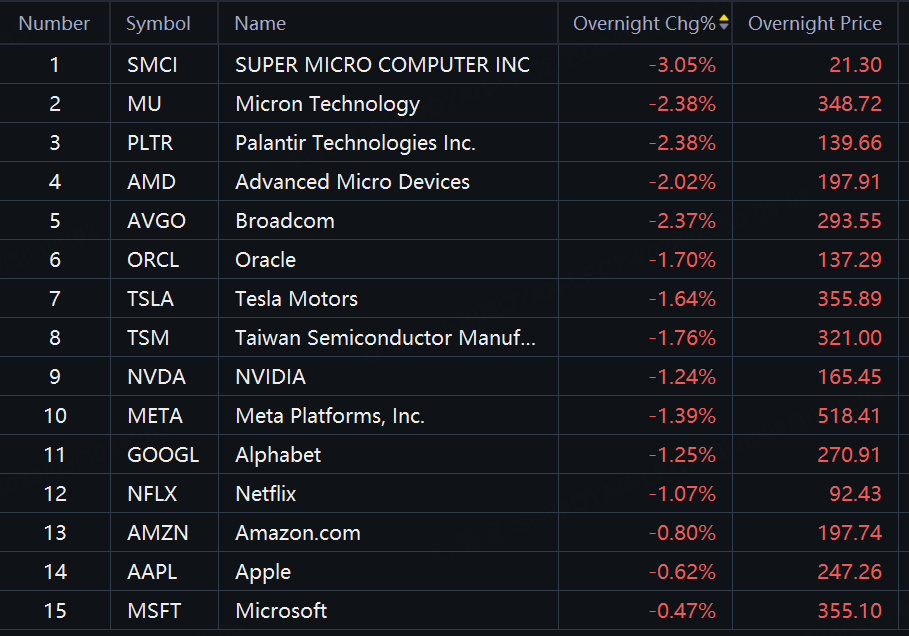Select Advanced Micro Devices stock name
The width and height of the screenshot is (909, 636).
[x=352, y=182]
